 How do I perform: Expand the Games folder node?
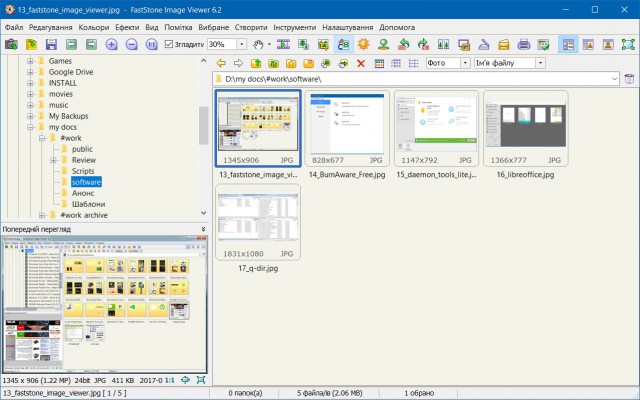tap(30, 61)
